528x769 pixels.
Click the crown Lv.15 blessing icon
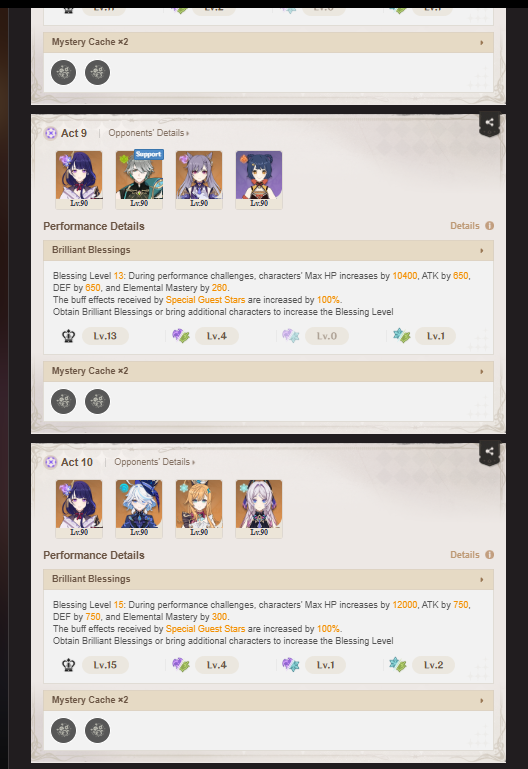tap(68, 665)
